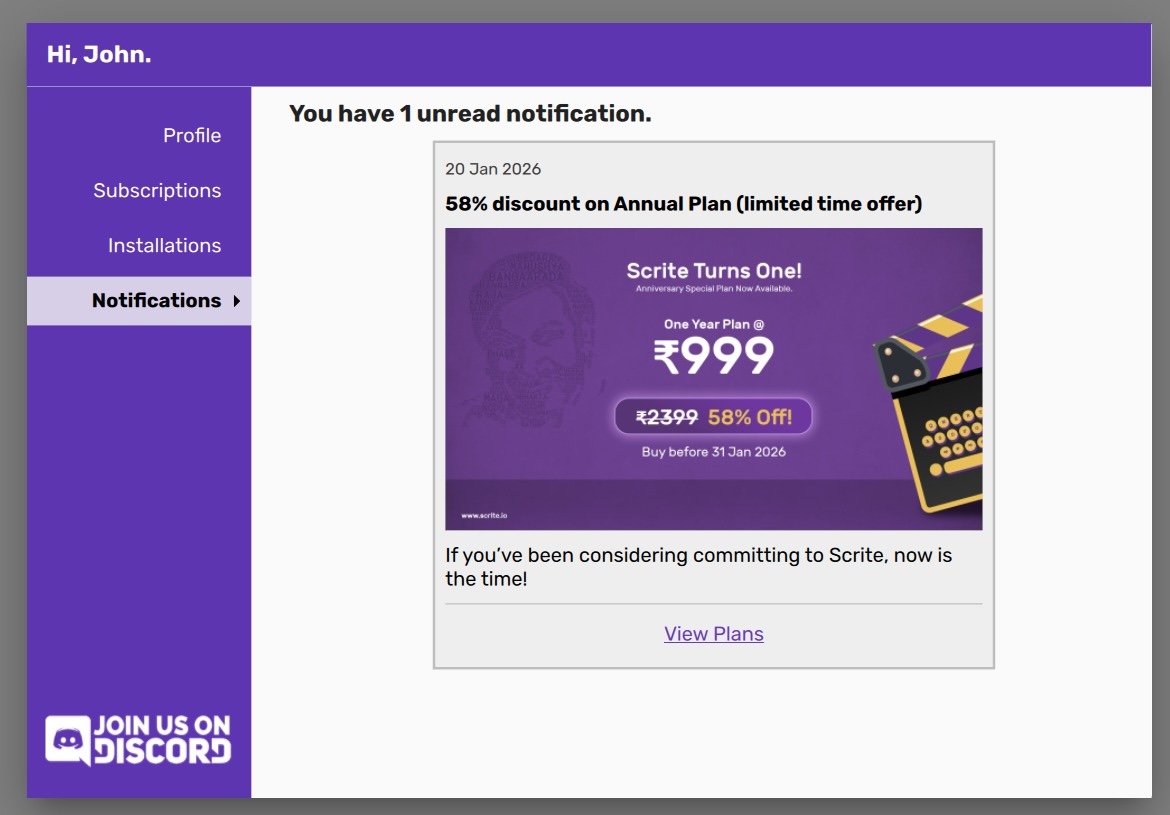The image size is (1170, 815).
Task: Click the Hi, John. header greeting
Action: pos(99,55)
